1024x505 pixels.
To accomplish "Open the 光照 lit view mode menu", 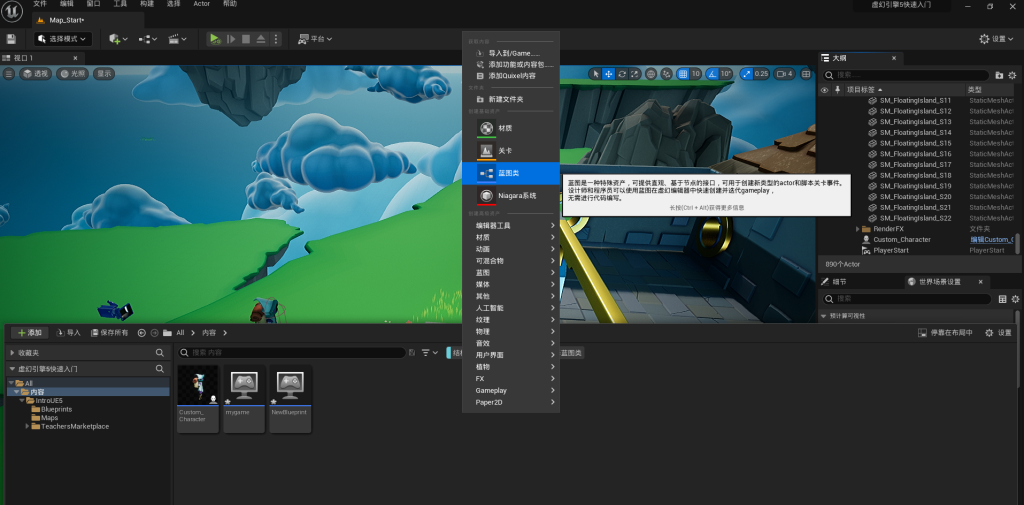I will coord(72,74).
